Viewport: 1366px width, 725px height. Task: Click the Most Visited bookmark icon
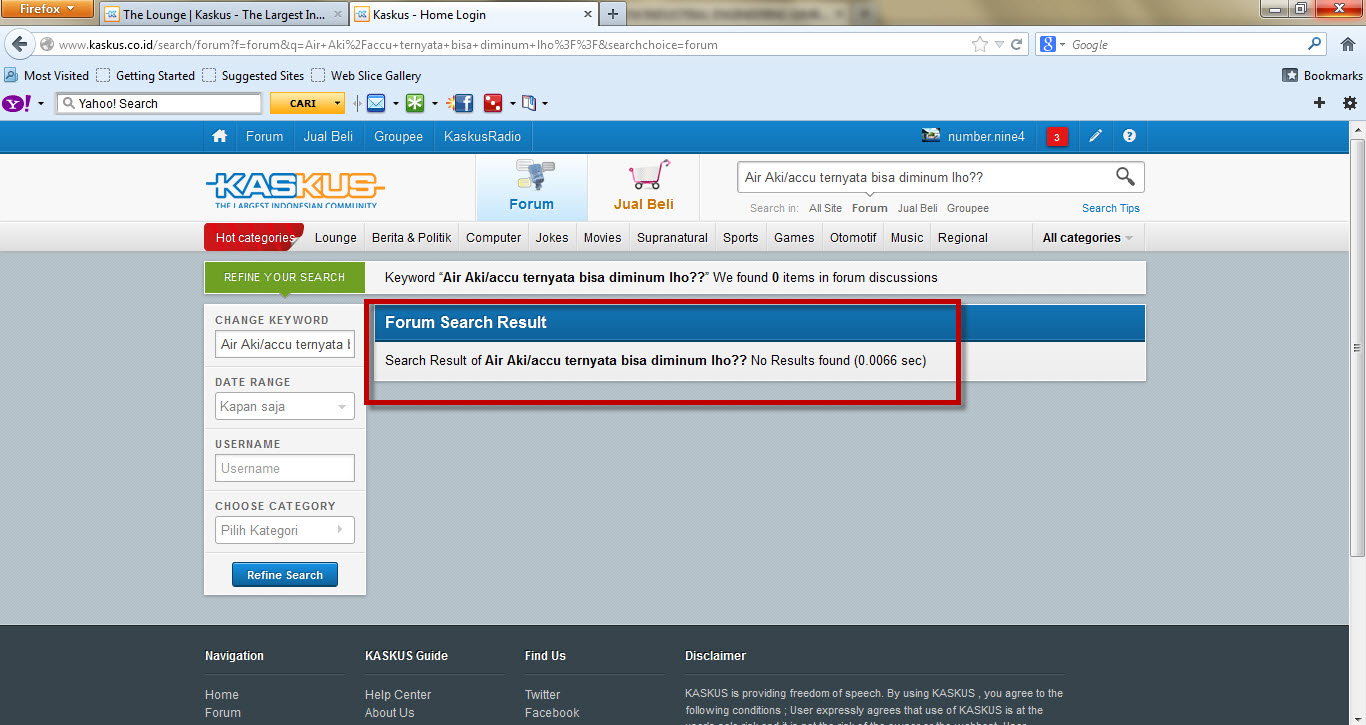click(11, 75)
